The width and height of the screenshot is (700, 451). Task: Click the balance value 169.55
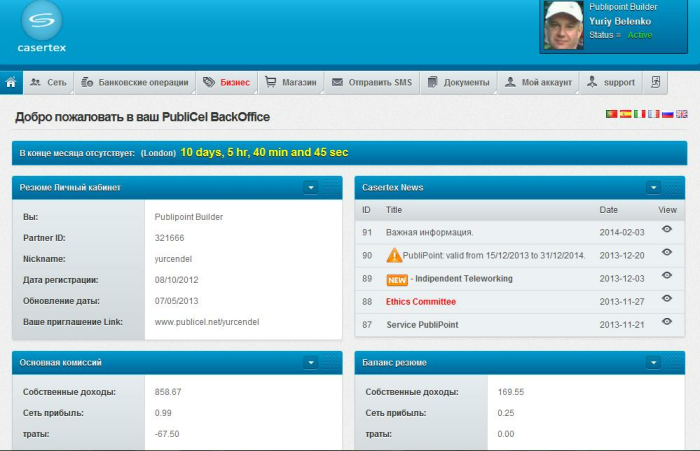tap(511, 392)
